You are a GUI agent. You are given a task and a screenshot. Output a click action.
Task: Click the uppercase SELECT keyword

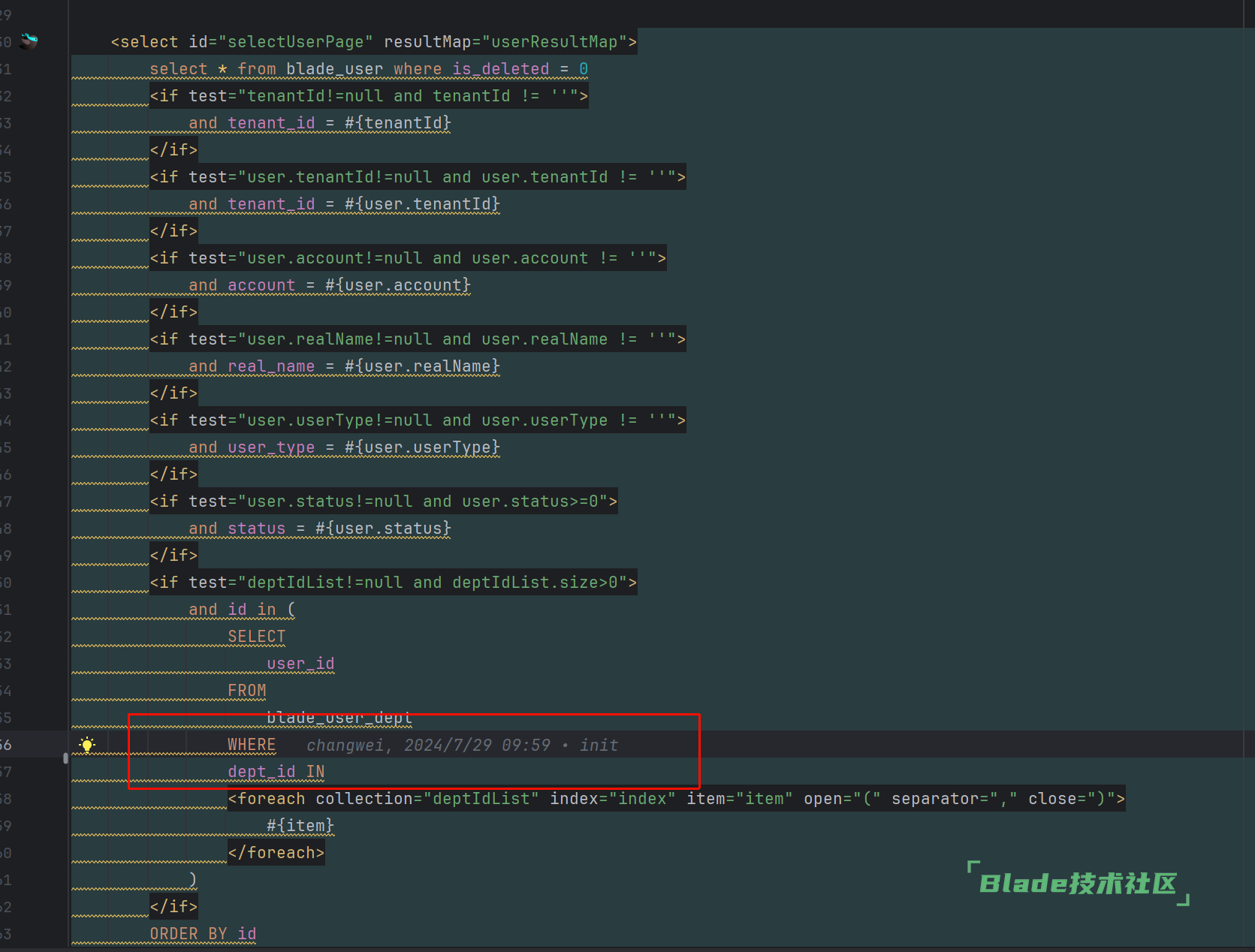click(x=256, y=637)
